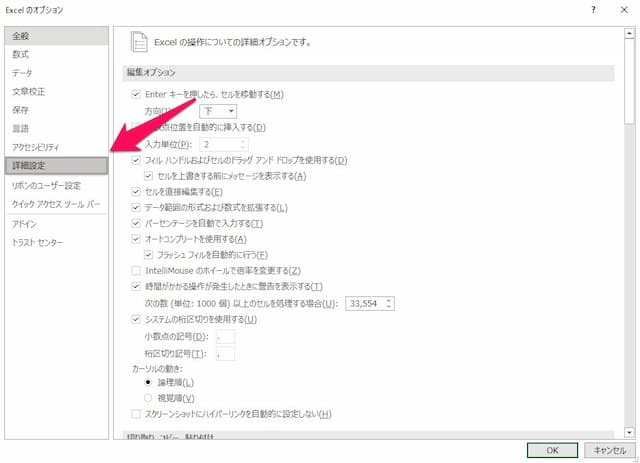This screenshot has width=640, height=463.
Task: Open リボンのユーザー設定
Action: point(56,185)
